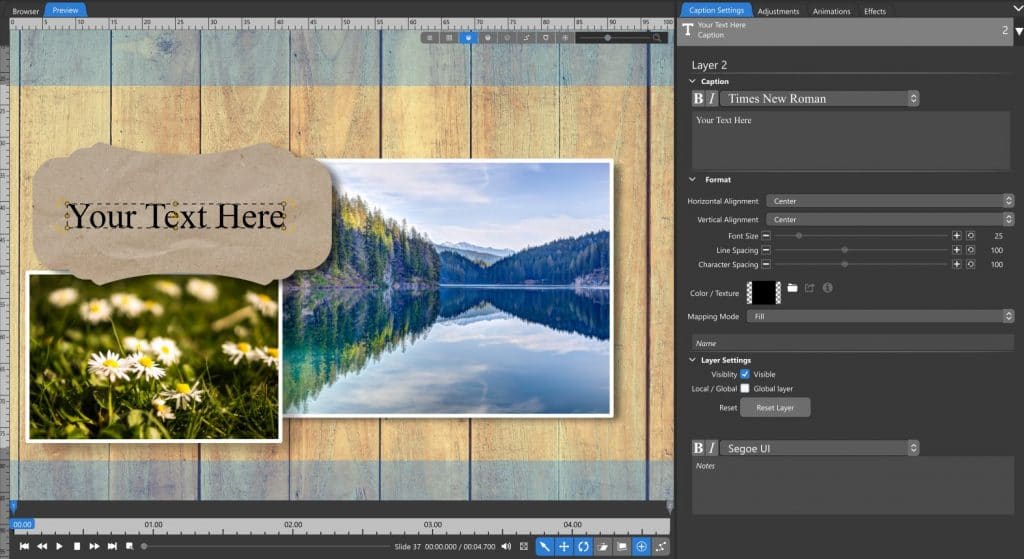This screenshot has width=1024, height=559.
Task: Open the Times New Roman font dropdown
Action: coord(820,99)
